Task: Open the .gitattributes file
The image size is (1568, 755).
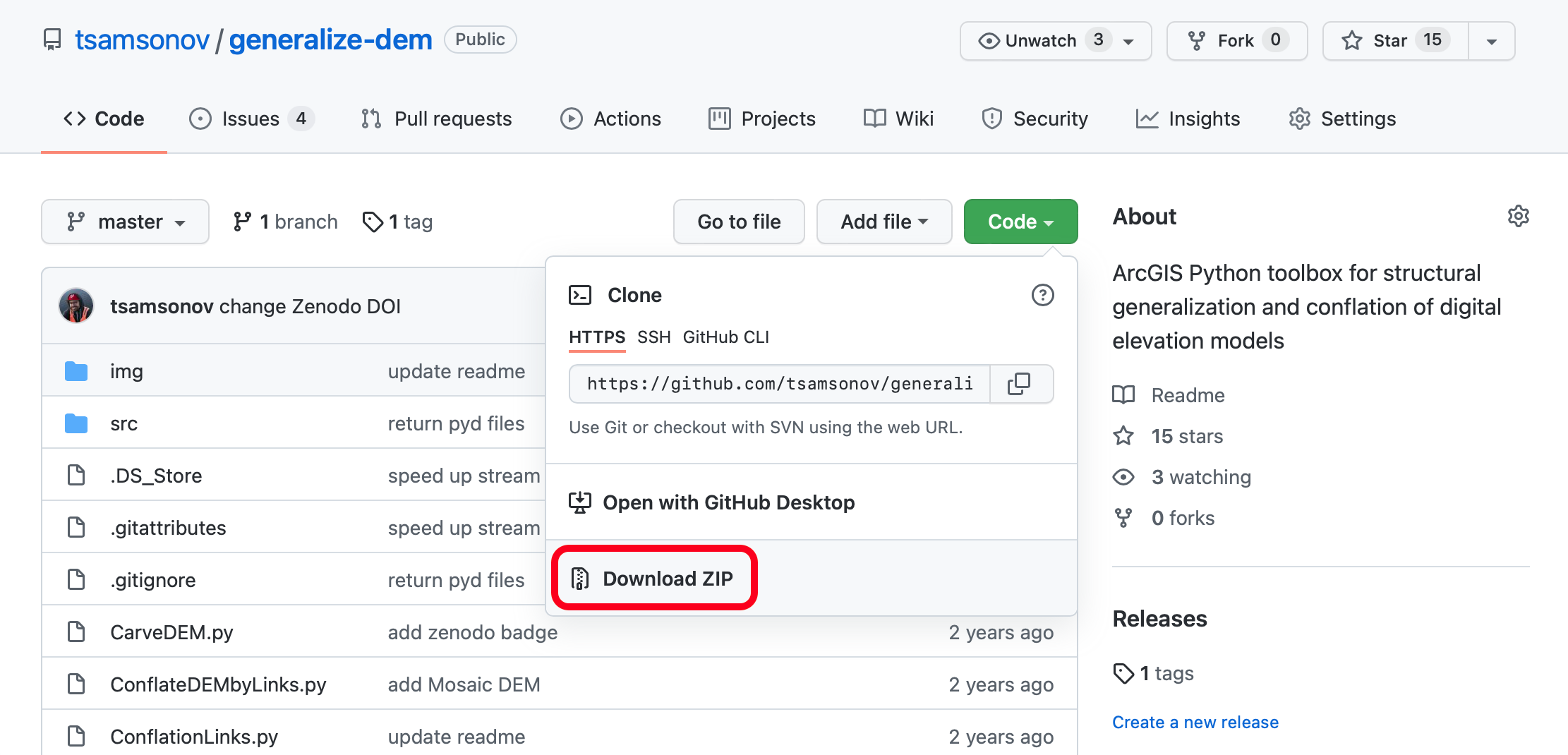Action: pyautogui.click(x=168, y=528)
